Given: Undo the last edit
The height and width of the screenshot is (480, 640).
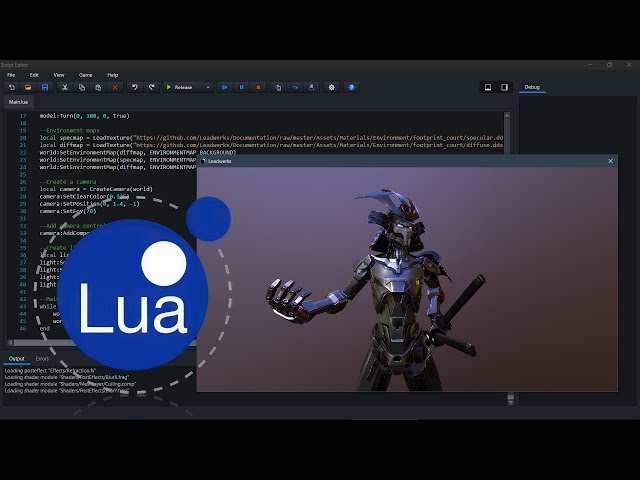Looking at the screenshot, I should coord(135,87).
